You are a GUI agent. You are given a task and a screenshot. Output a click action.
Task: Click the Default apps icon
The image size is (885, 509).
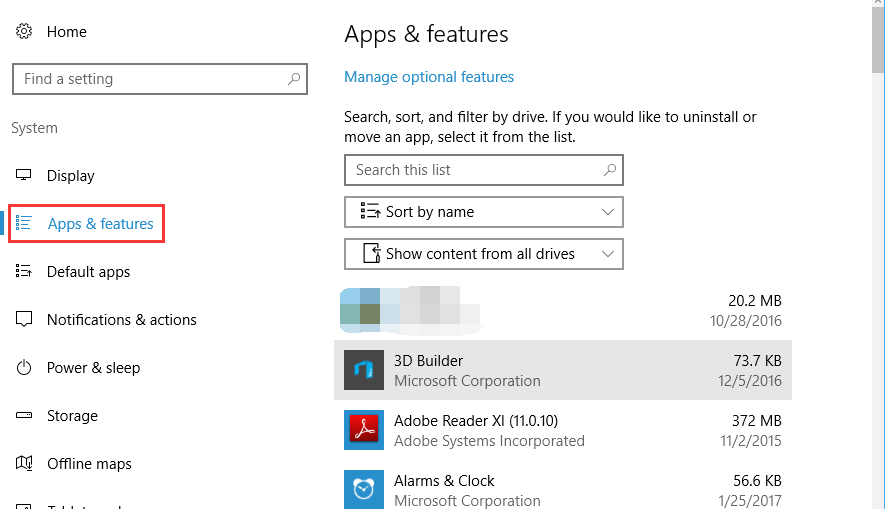(24, 271)
